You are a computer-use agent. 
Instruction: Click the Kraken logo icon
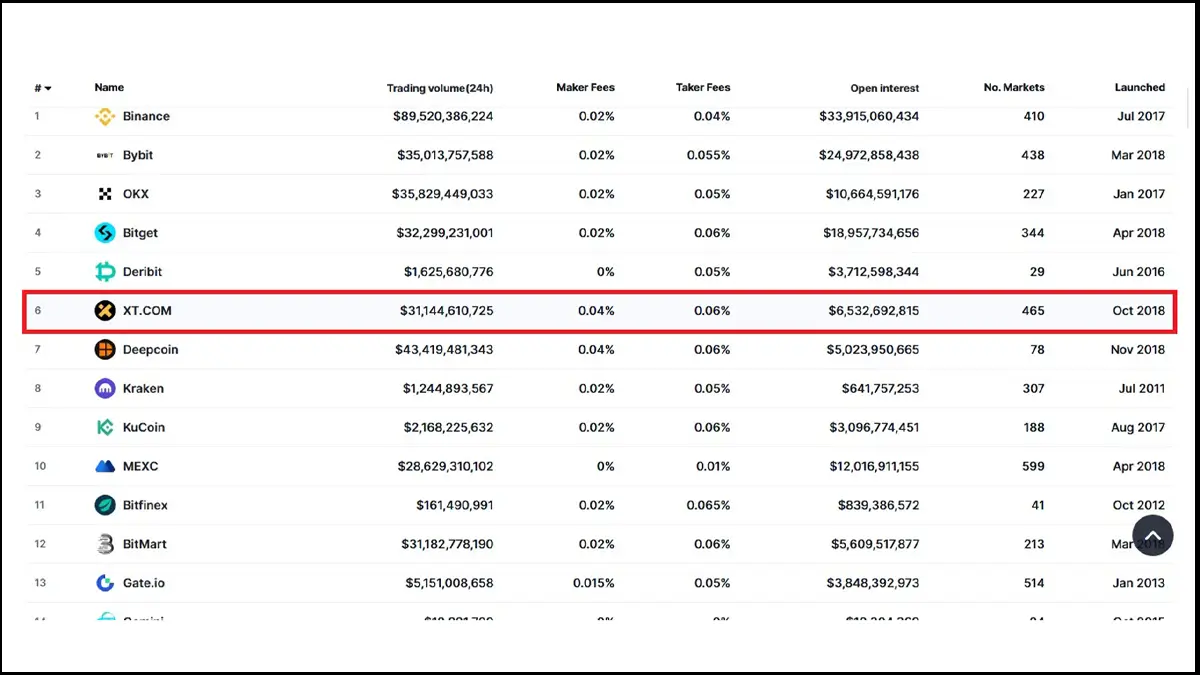105,388
